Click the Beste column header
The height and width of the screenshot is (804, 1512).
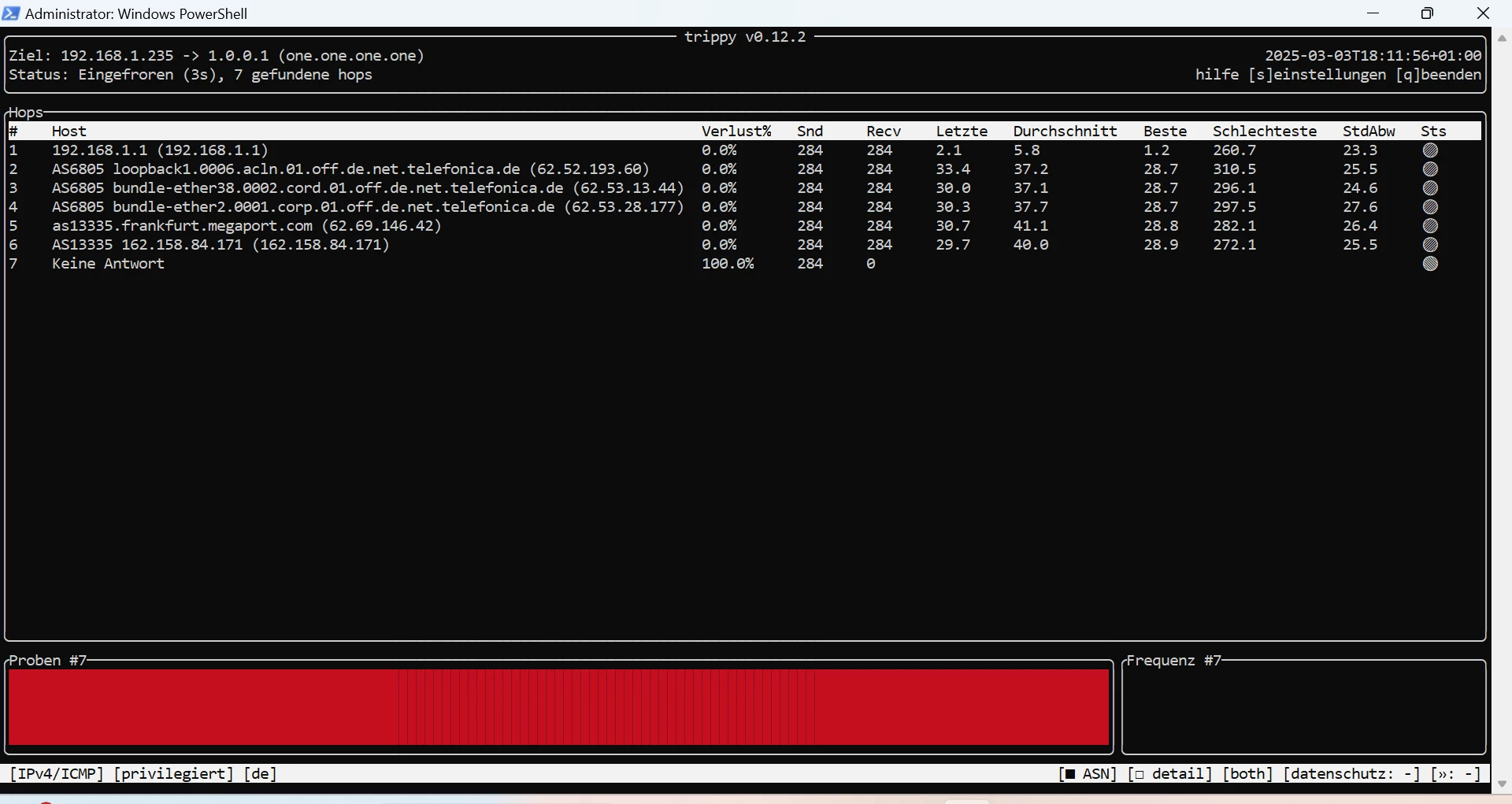tap(1165, 132)
